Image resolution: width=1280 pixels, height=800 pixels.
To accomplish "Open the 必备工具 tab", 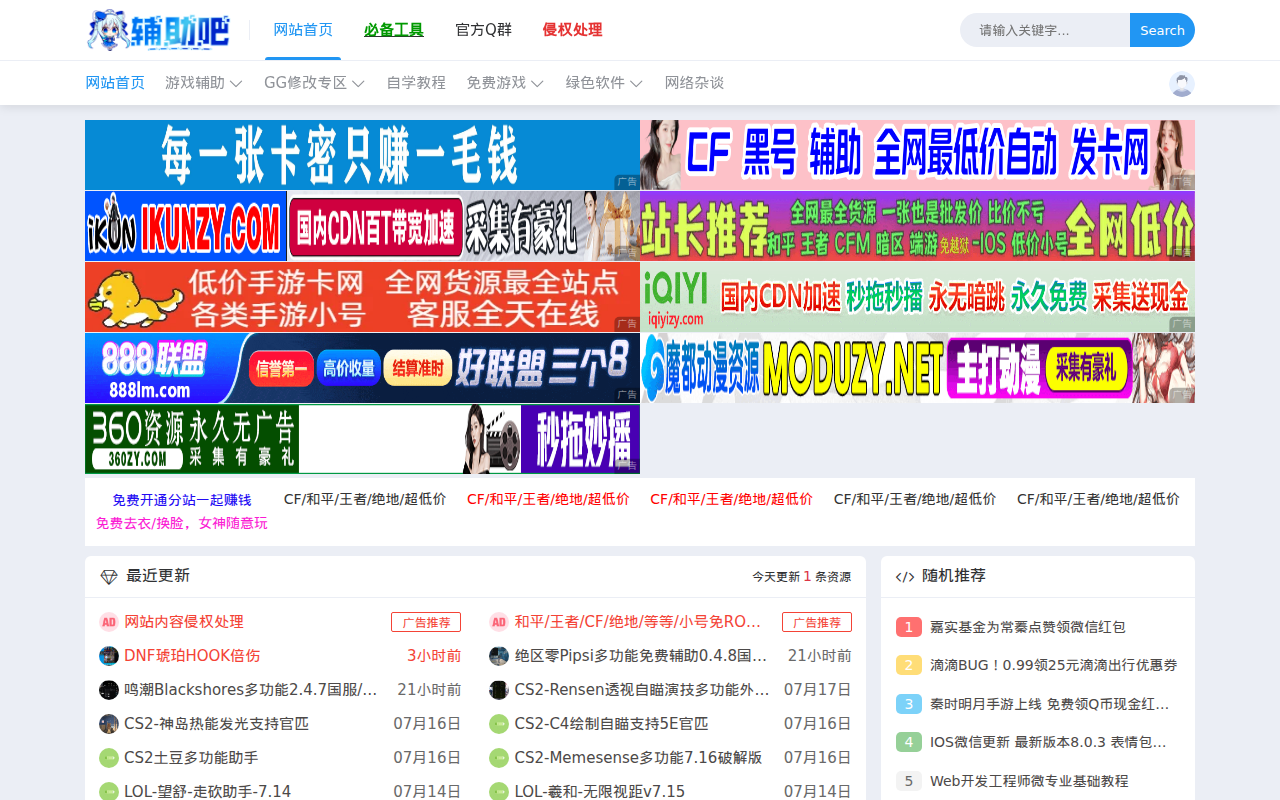I will click(x=393, y=30).
